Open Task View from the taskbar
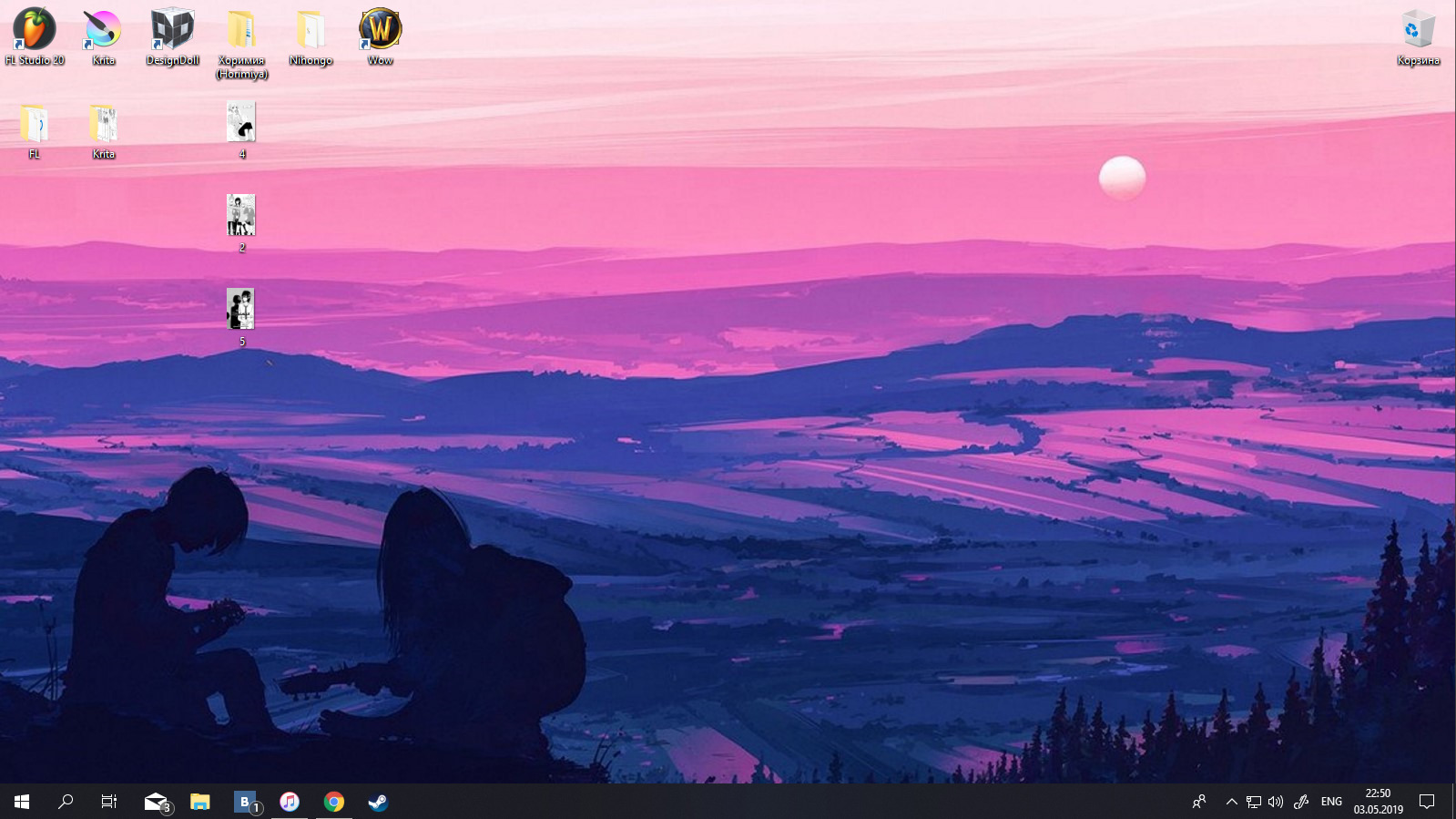1456x819 pixels. [x=109, y=802]
